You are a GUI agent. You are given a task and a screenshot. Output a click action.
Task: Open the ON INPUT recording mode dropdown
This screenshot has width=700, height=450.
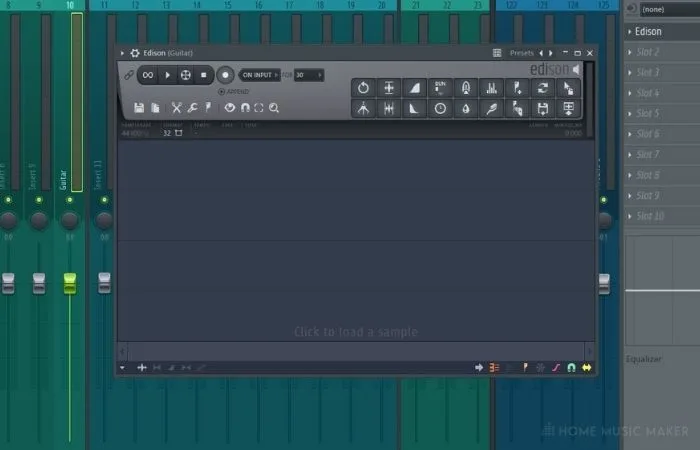(x=260, y=75)
